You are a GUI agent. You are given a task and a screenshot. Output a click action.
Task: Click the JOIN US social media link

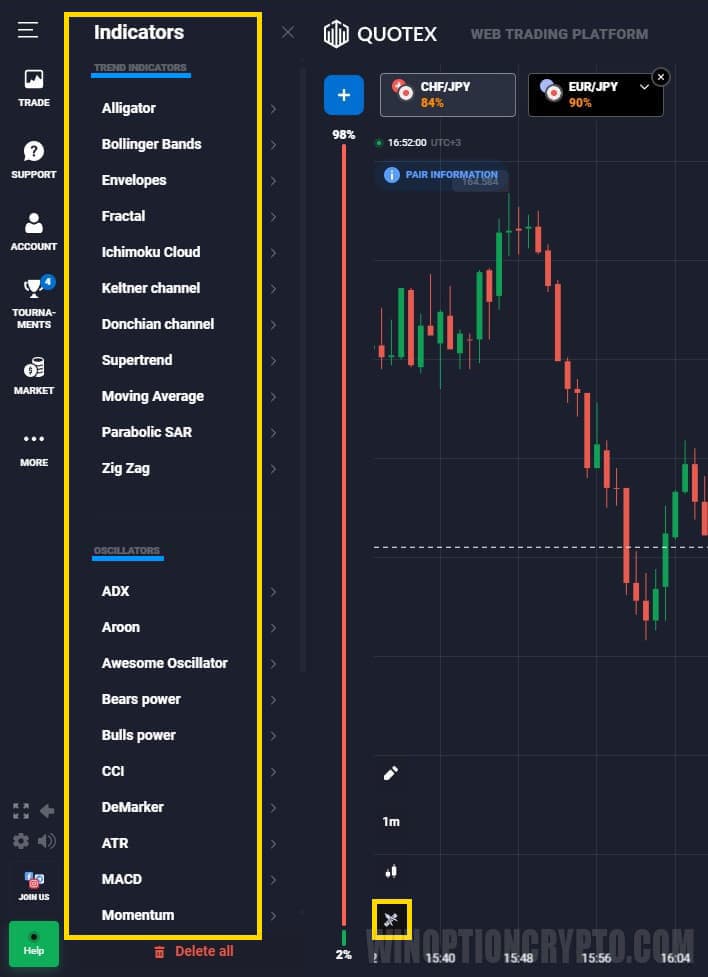[x=33, y=885]
